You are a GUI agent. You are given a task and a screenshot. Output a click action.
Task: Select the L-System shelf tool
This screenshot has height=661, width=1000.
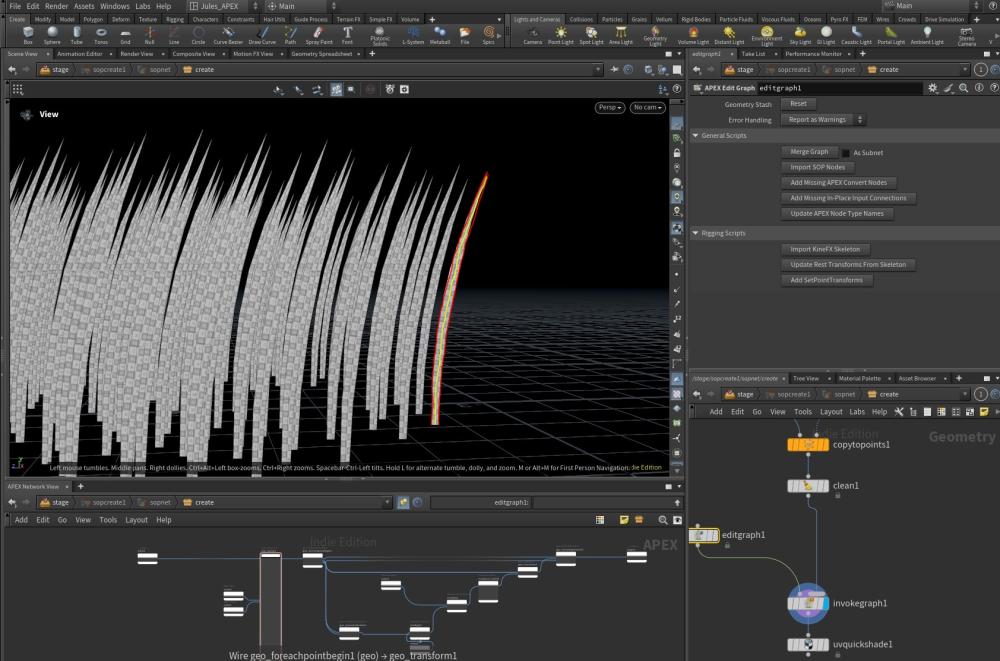(413, 35)
